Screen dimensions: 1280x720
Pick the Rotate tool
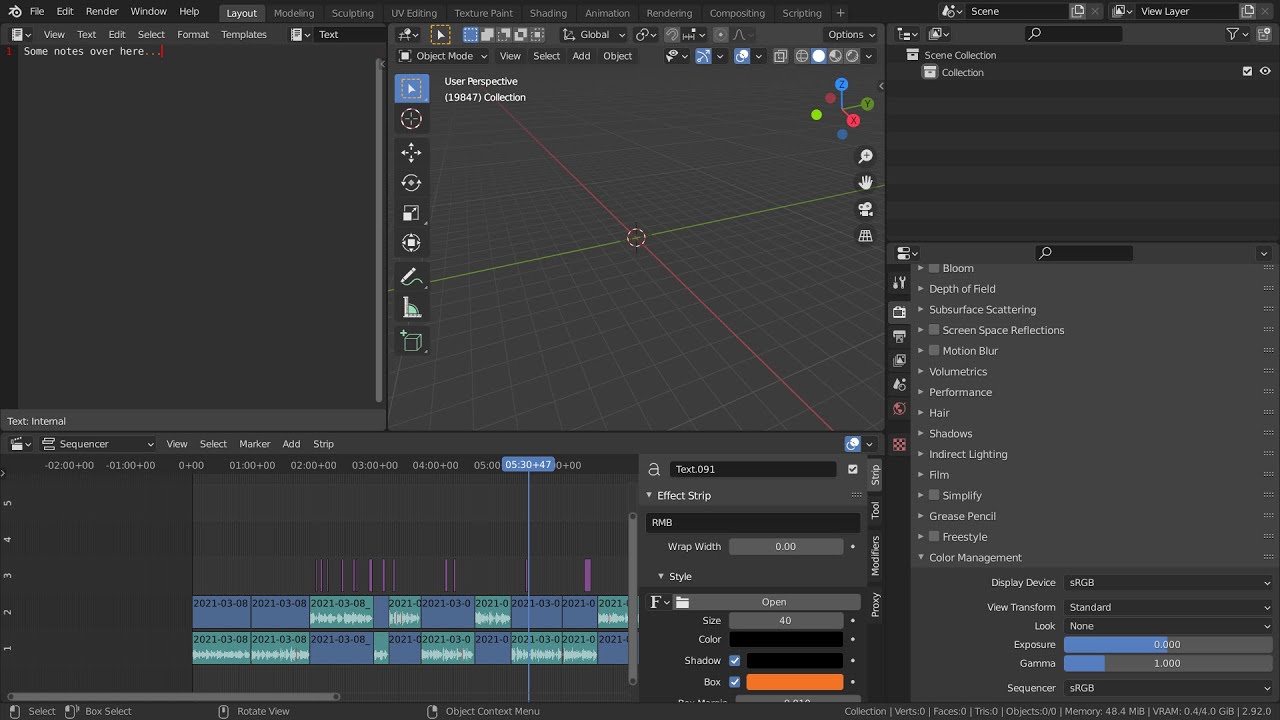pyautogui.click(x=411, y=182)
